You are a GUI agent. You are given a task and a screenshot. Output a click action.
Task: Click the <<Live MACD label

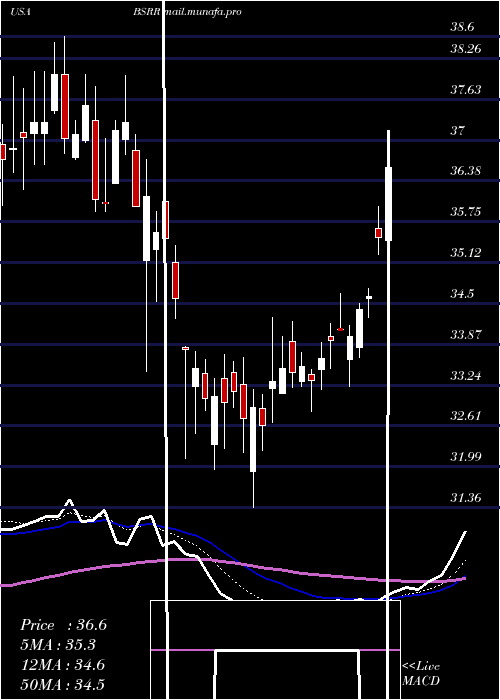click(x=421, y=673)
